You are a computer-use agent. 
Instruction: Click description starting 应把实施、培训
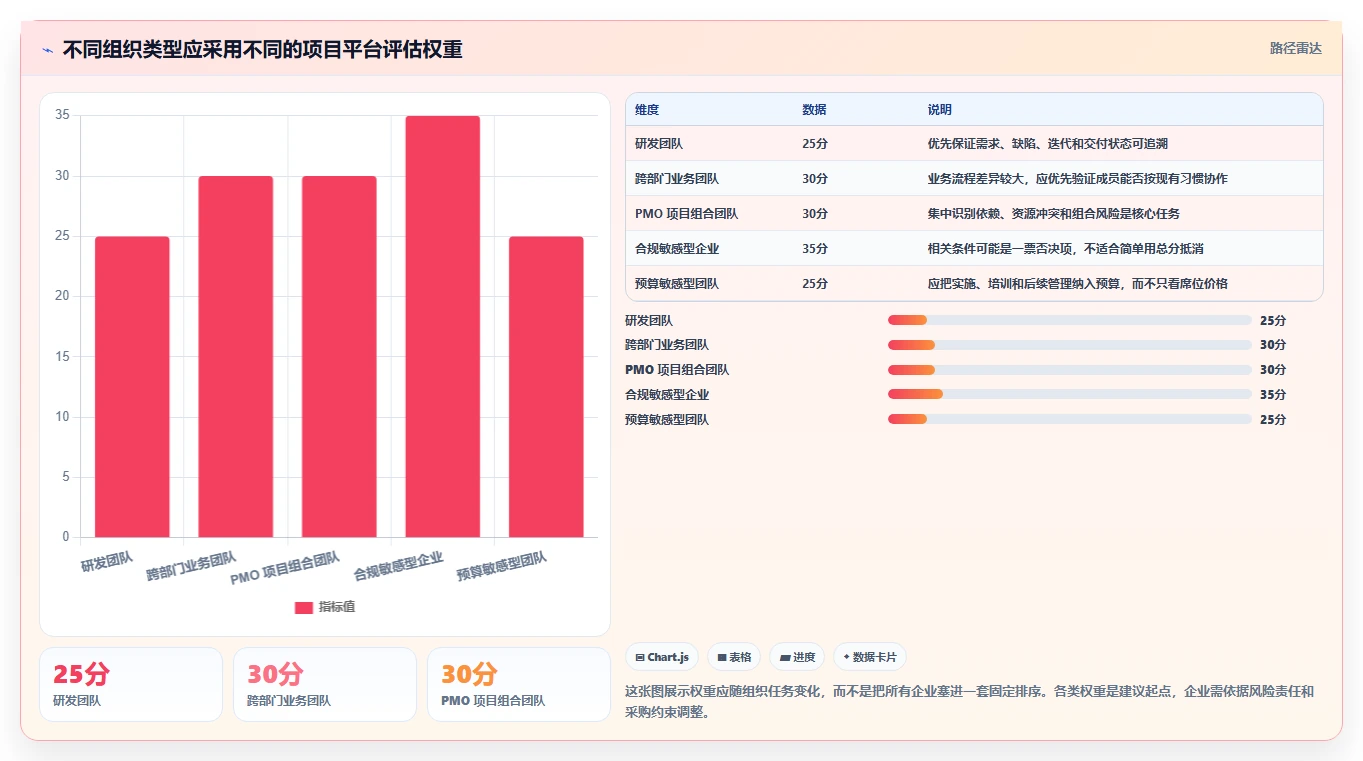point(1078,284)
